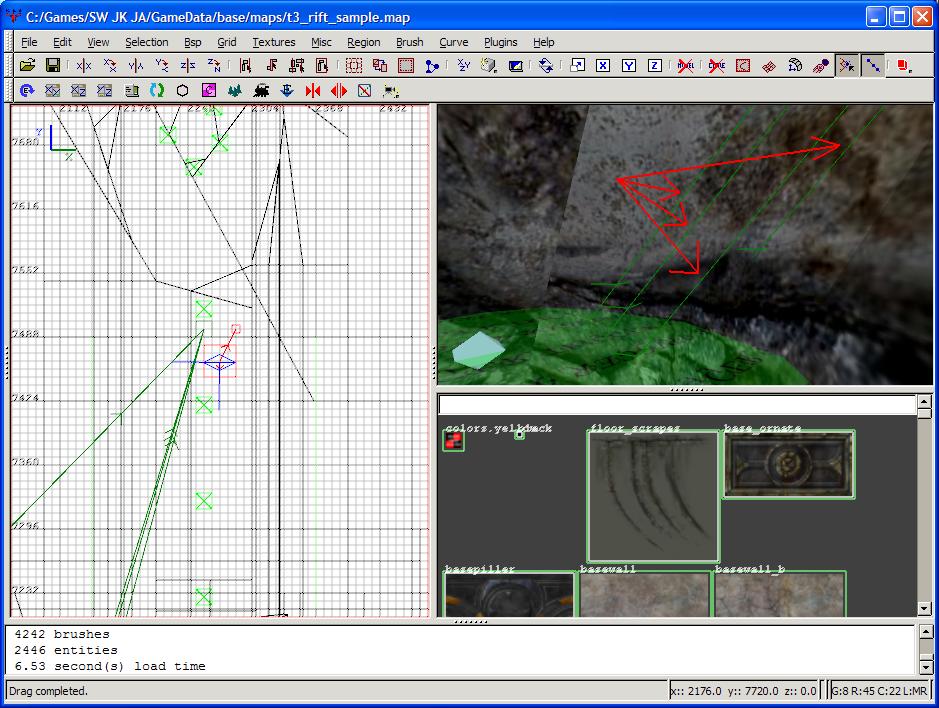Activate the Clipper tool
The width and height of the screenshot is (939, 708).
coord(432,65)
